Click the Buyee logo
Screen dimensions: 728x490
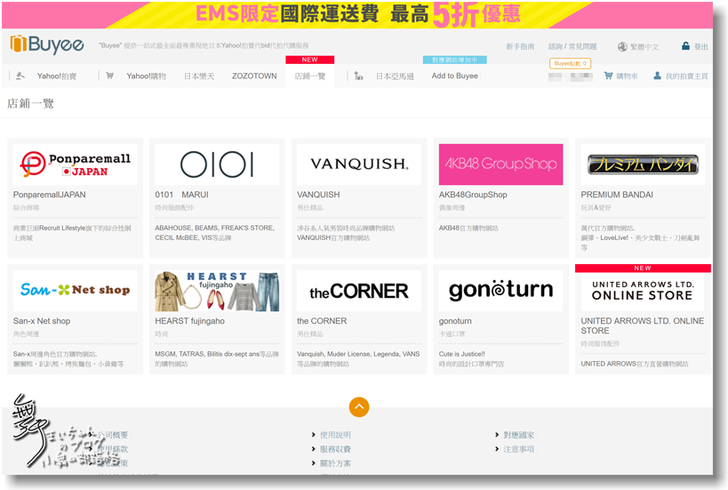(x=47, y=45)
